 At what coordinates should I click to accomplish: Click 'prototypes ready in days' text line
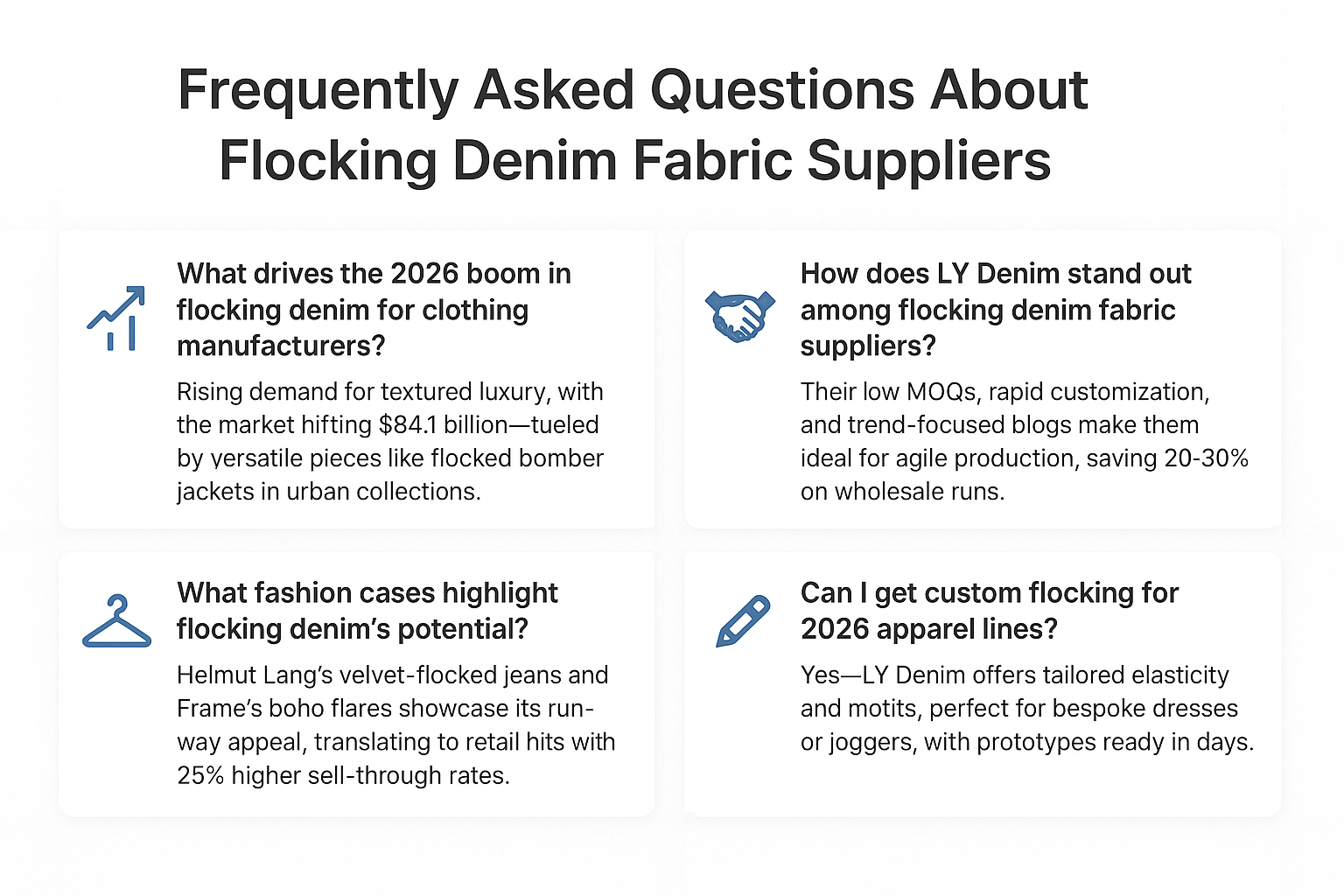coord(1026,742)
